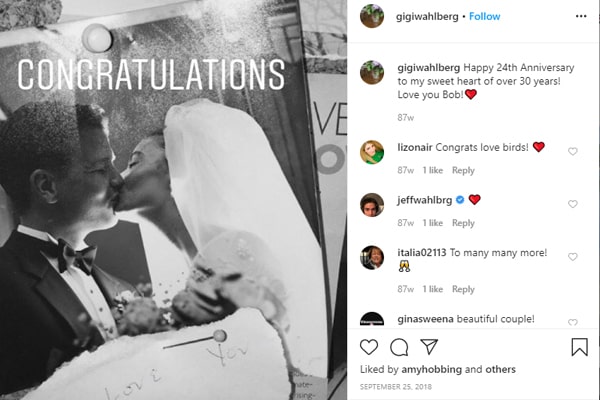The height and width of the screenshot is (400, 600).
Task: Follow gigiwahlberg
Action: point(484,16)
